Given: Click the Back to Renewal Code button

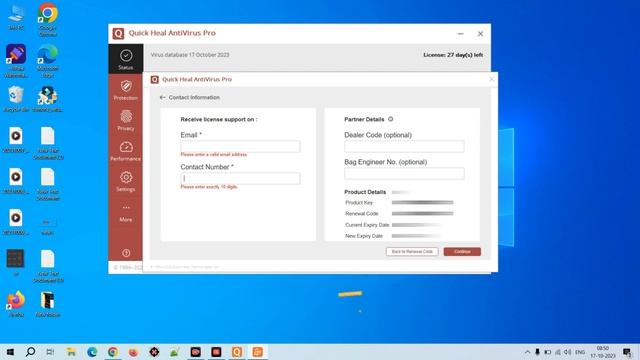Looking at the screenshot, I should [x=412, y=251].
